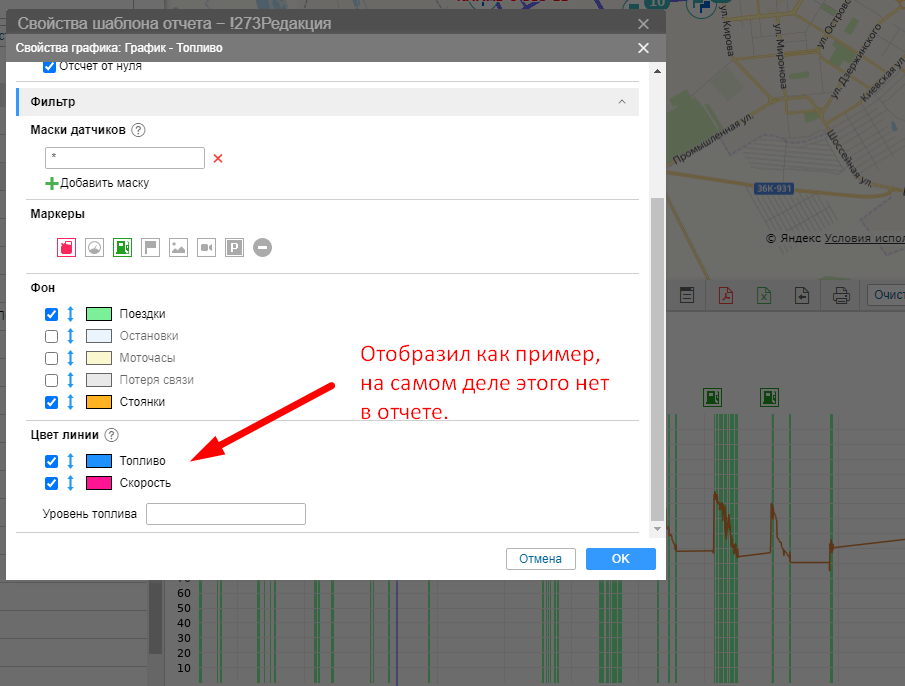Click the question mark next to Маски датчиков
905x686 pixels.
coord(139,130)
